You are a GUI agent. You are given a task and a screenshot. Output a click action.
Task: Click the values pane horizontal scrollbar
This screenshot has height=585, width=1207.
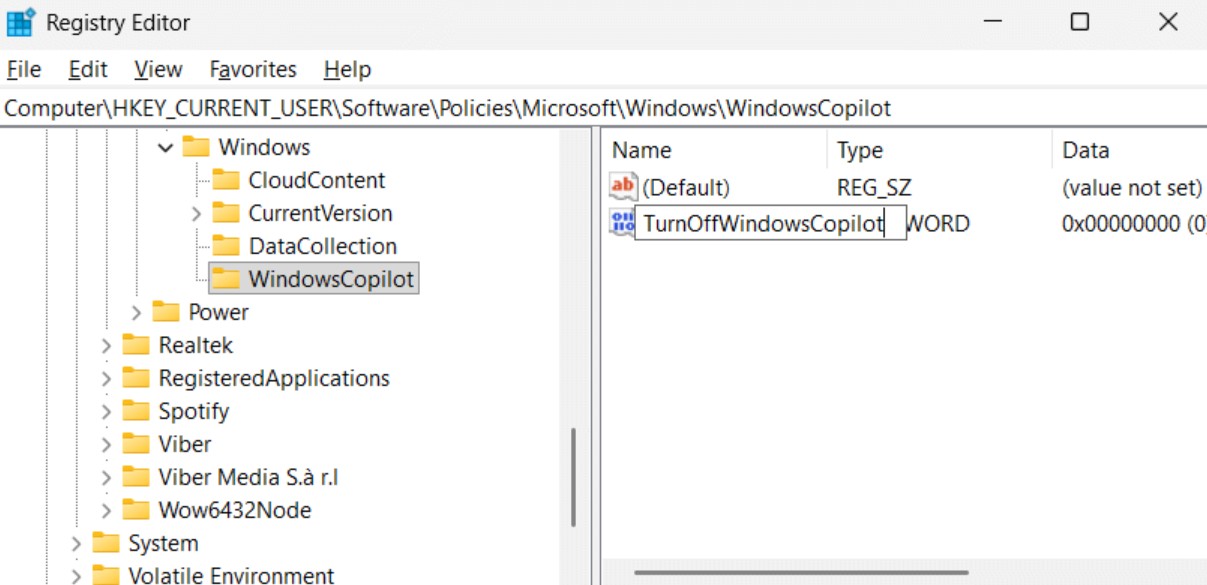801,573
